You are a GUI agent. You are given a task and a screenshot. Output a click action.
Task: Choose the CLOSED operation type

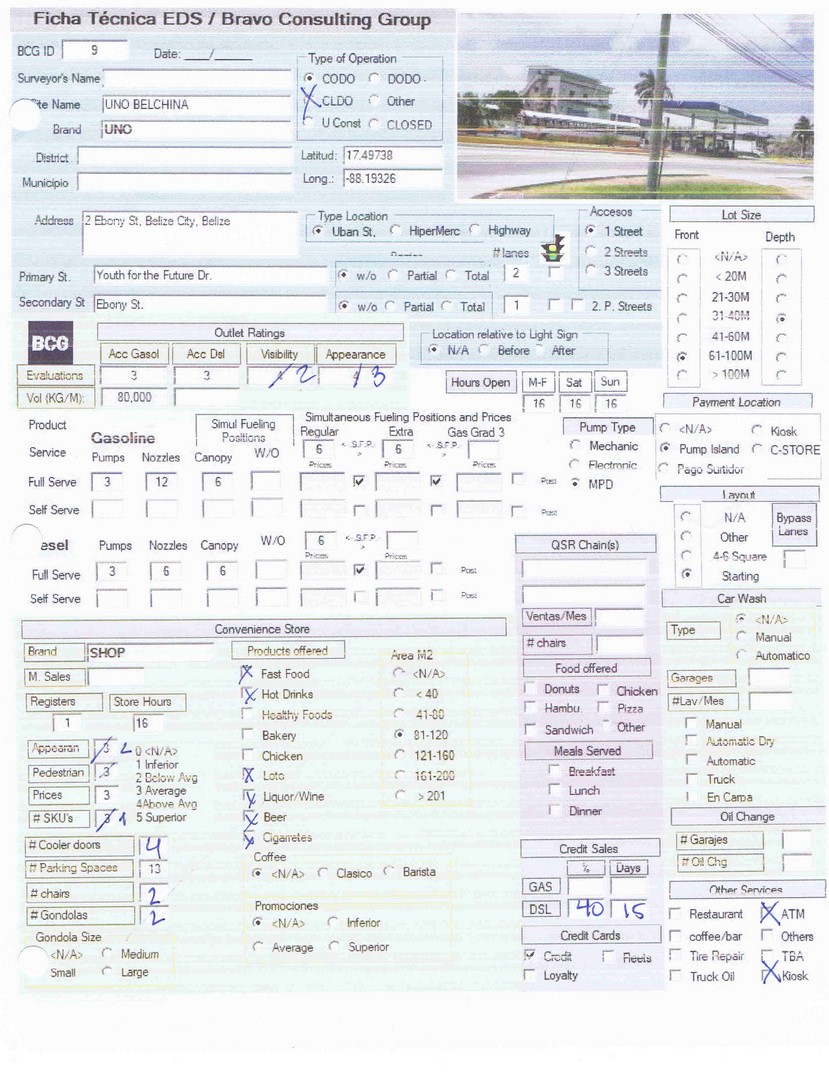(x=374, y=124)
